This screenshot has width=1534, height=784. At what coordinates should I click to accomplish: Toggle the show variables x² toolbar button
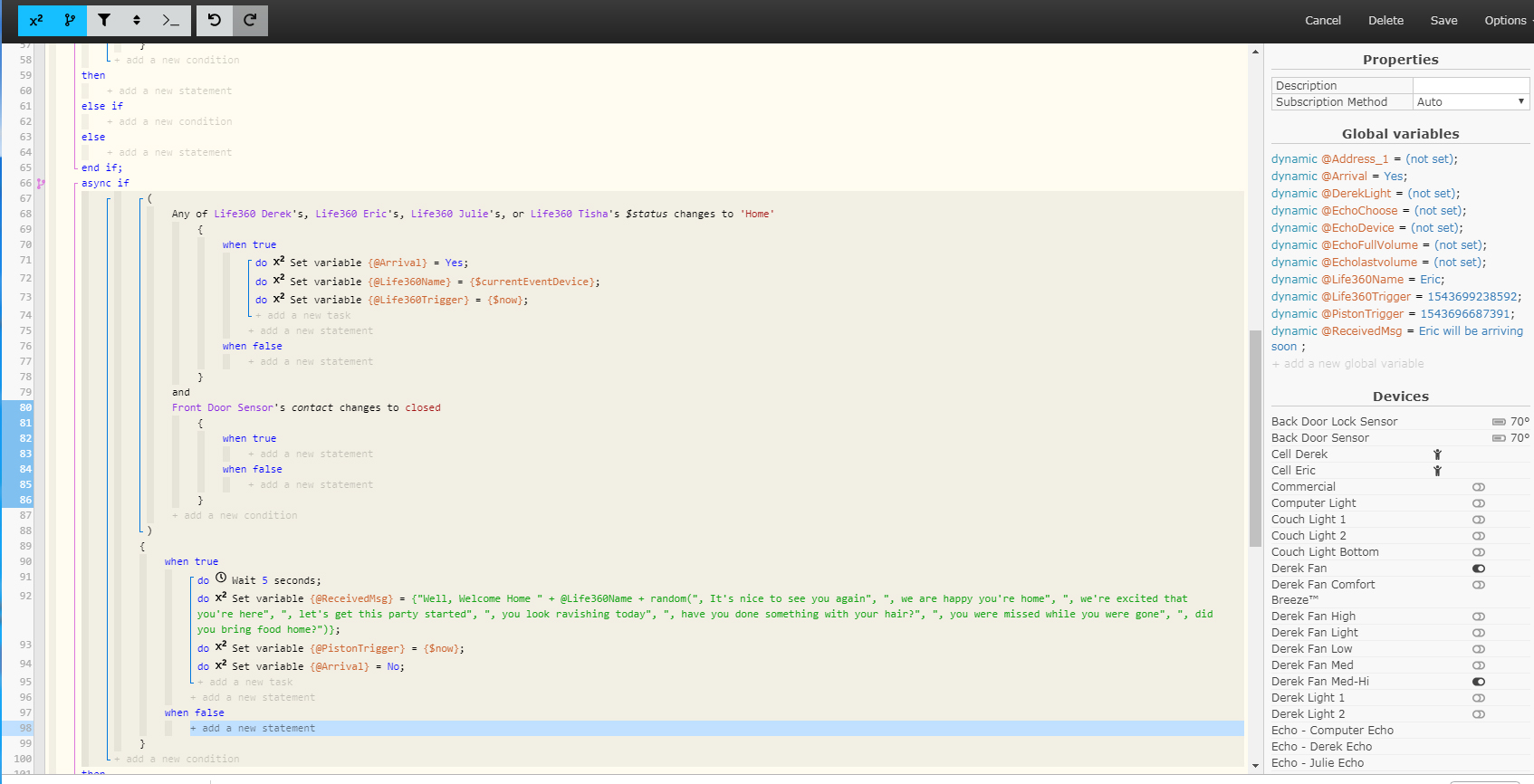36,20
